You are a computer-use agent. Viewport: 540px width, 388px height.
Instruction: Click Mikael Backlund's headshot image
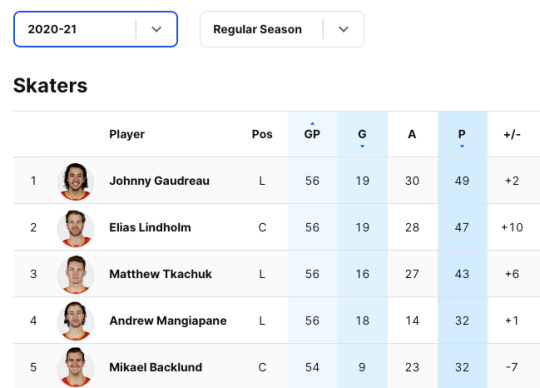[75, 367]
